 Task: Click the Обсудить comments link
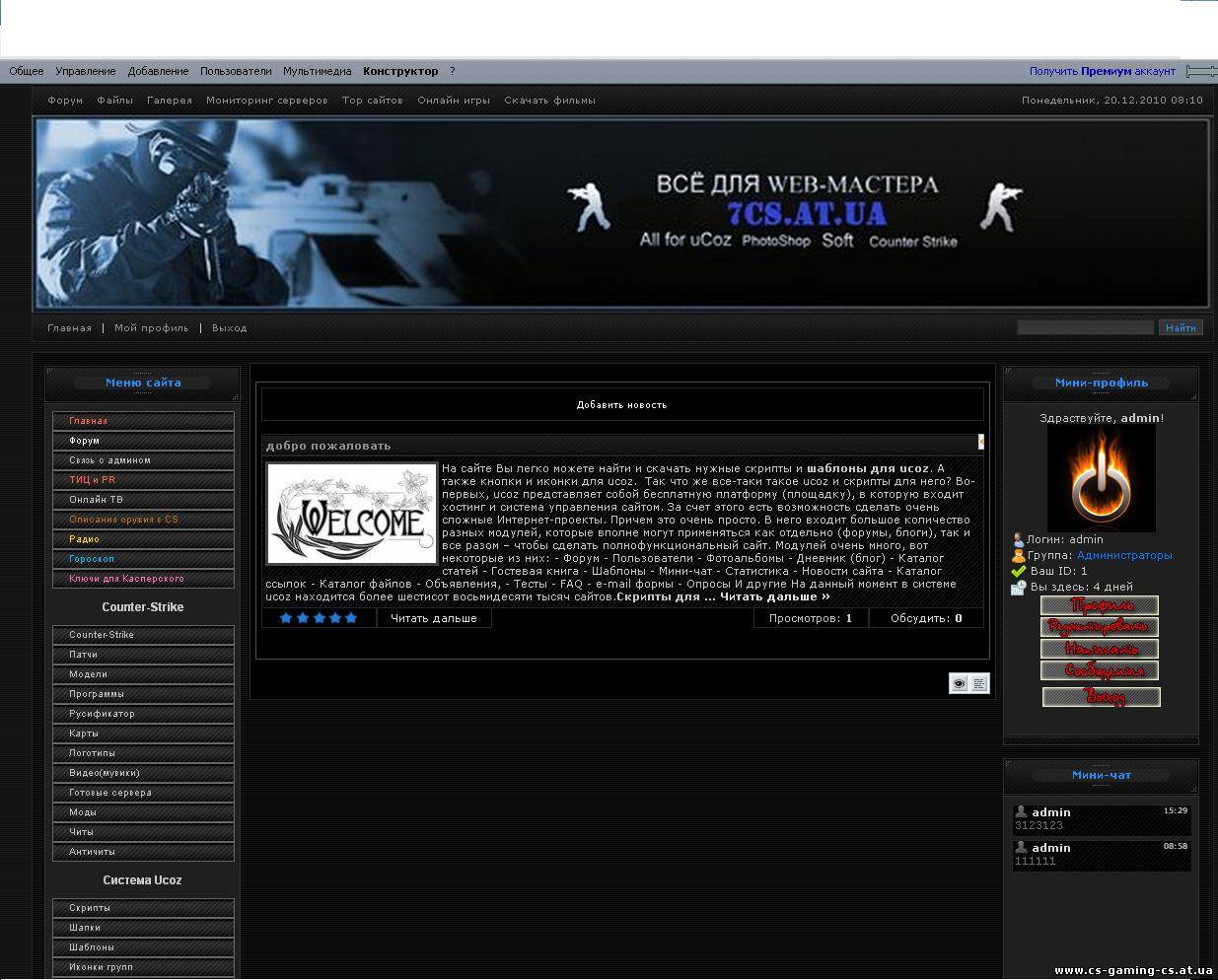point(926,618)
